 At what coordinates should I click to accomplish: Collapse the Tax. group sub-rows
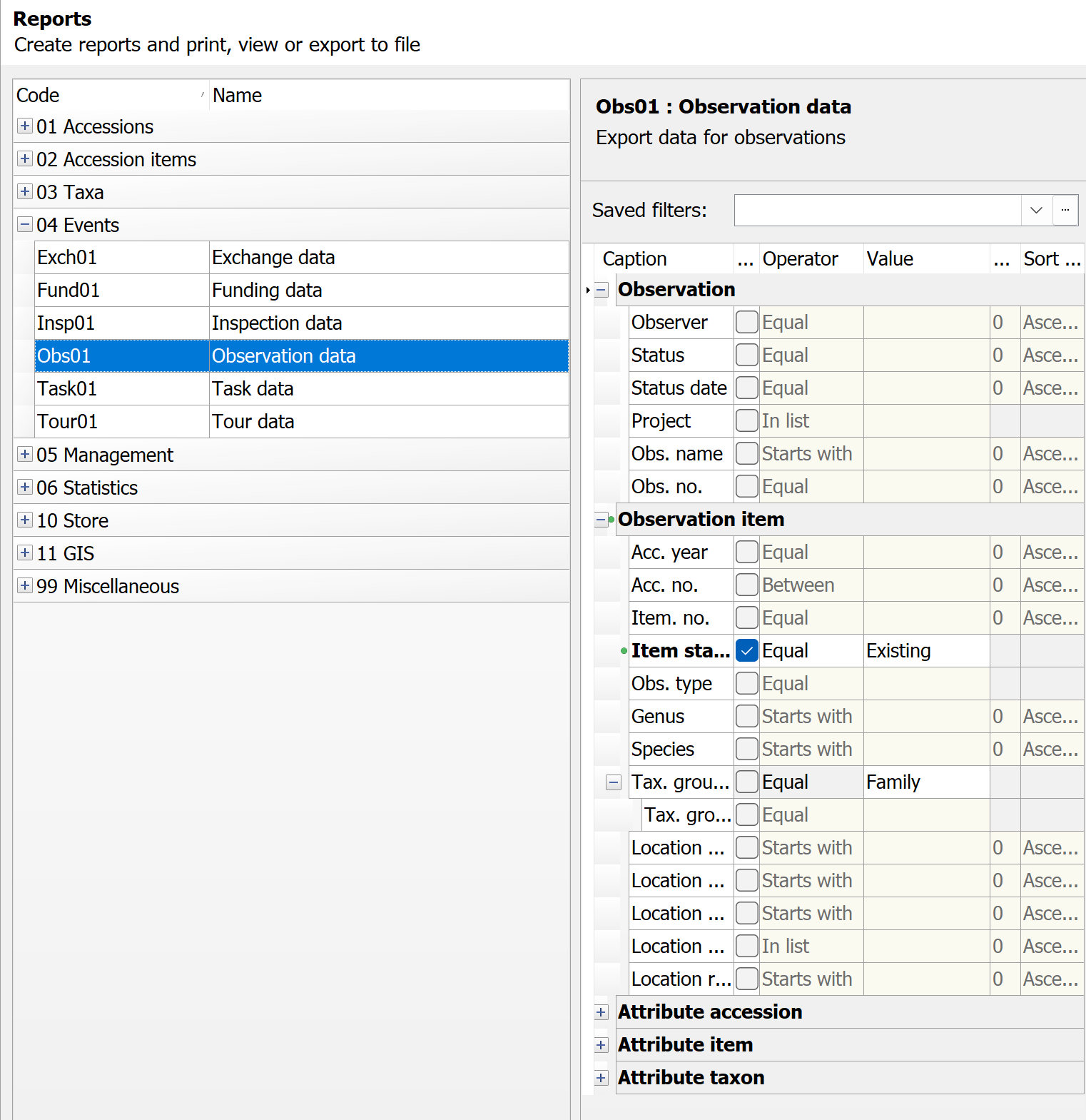click(614, 783)
